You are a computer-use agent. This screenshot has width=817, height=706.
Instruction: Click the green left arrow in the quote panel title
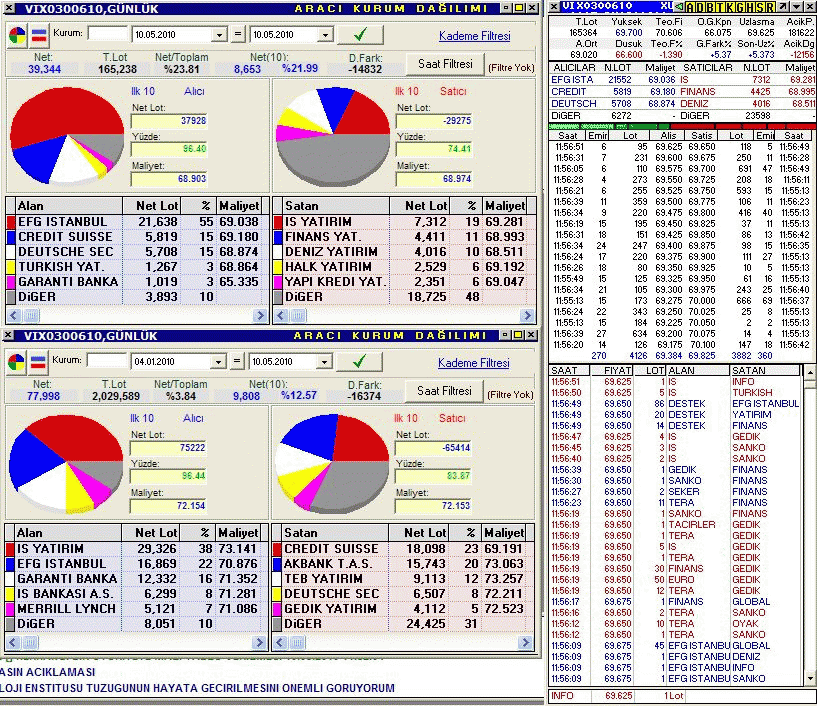tap(679, 7)
